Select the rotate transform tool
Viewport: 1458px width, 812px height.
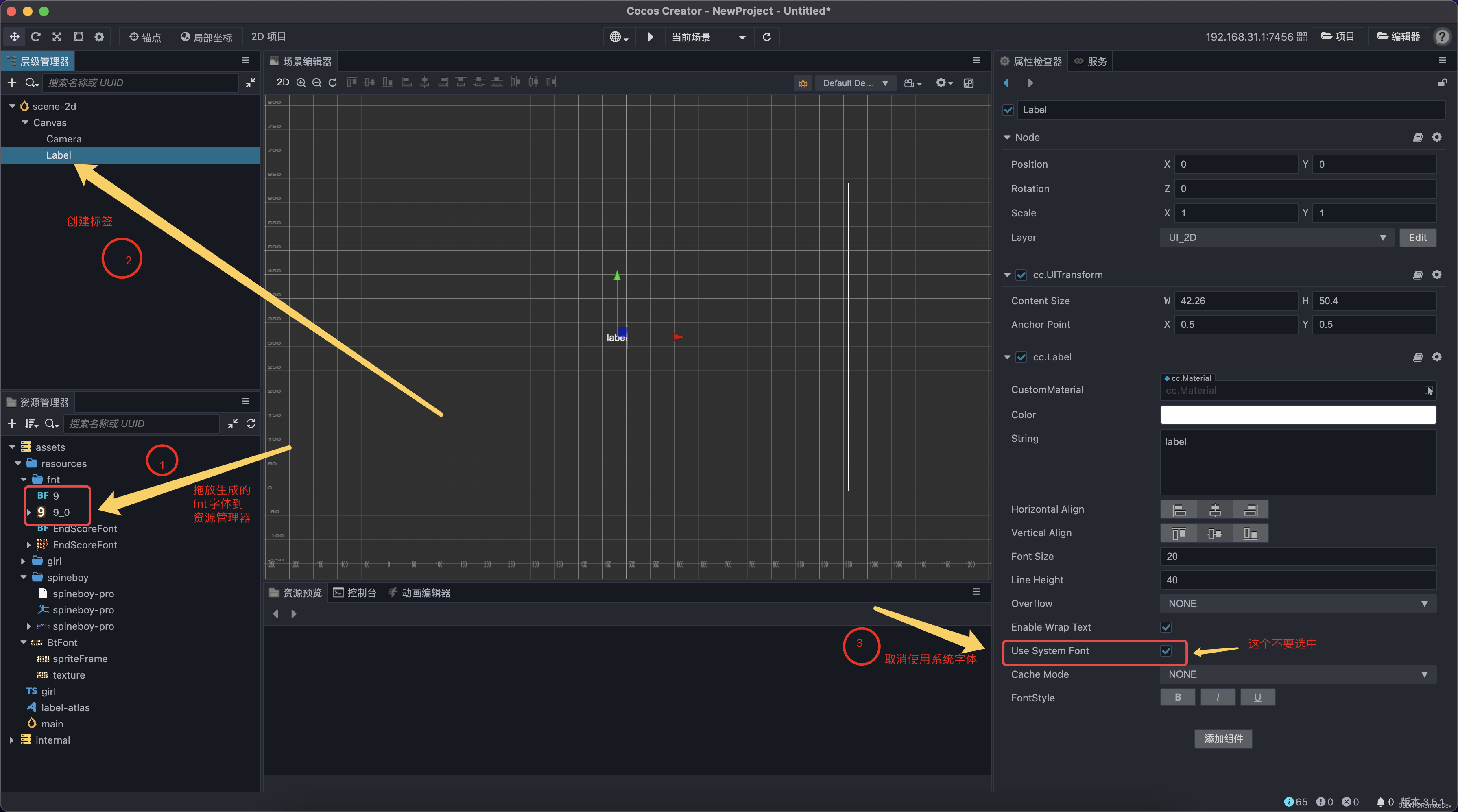click(36, 37)
